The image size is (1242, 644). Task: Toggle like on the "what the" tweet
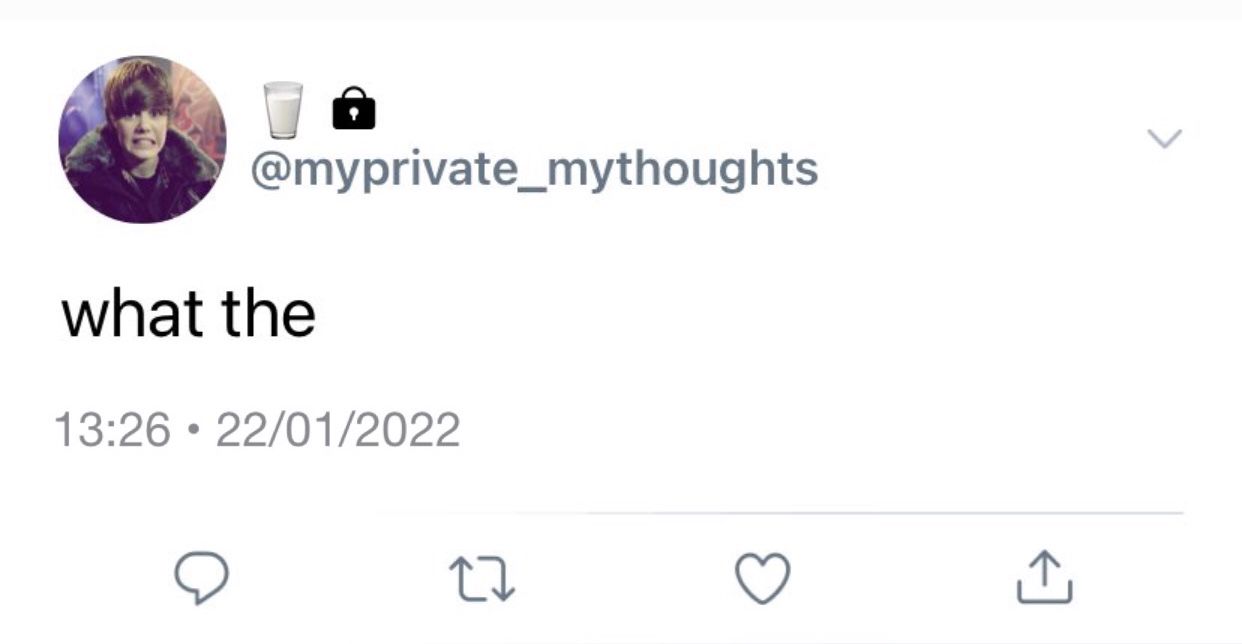tap(763, 579)
